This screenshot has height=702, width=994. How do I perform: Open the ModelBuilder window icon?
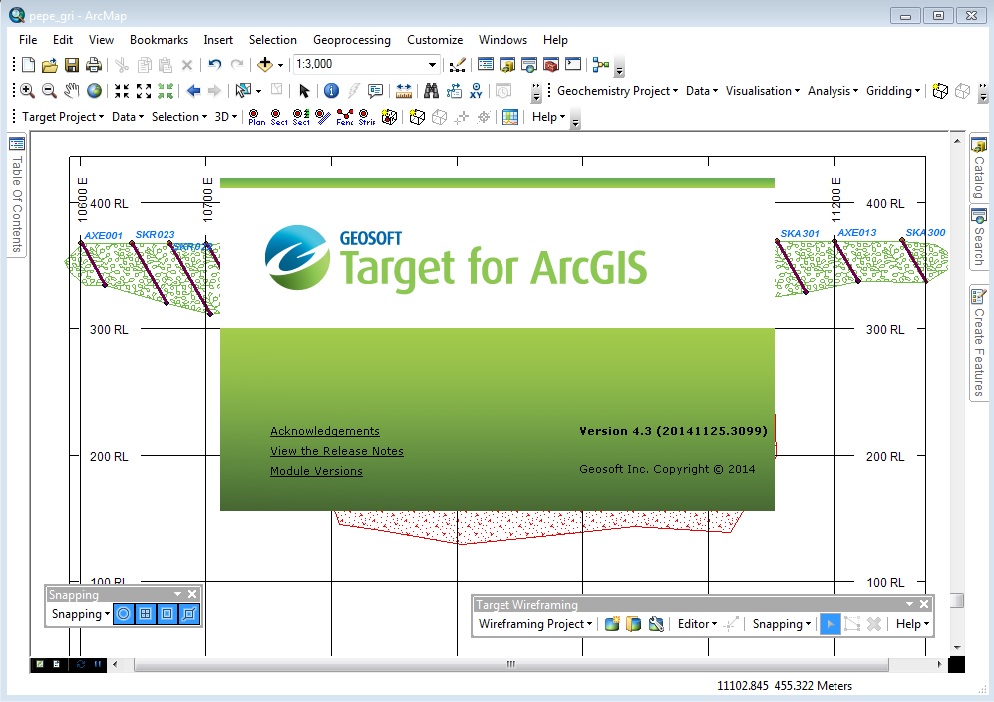(x=600, y=64)
